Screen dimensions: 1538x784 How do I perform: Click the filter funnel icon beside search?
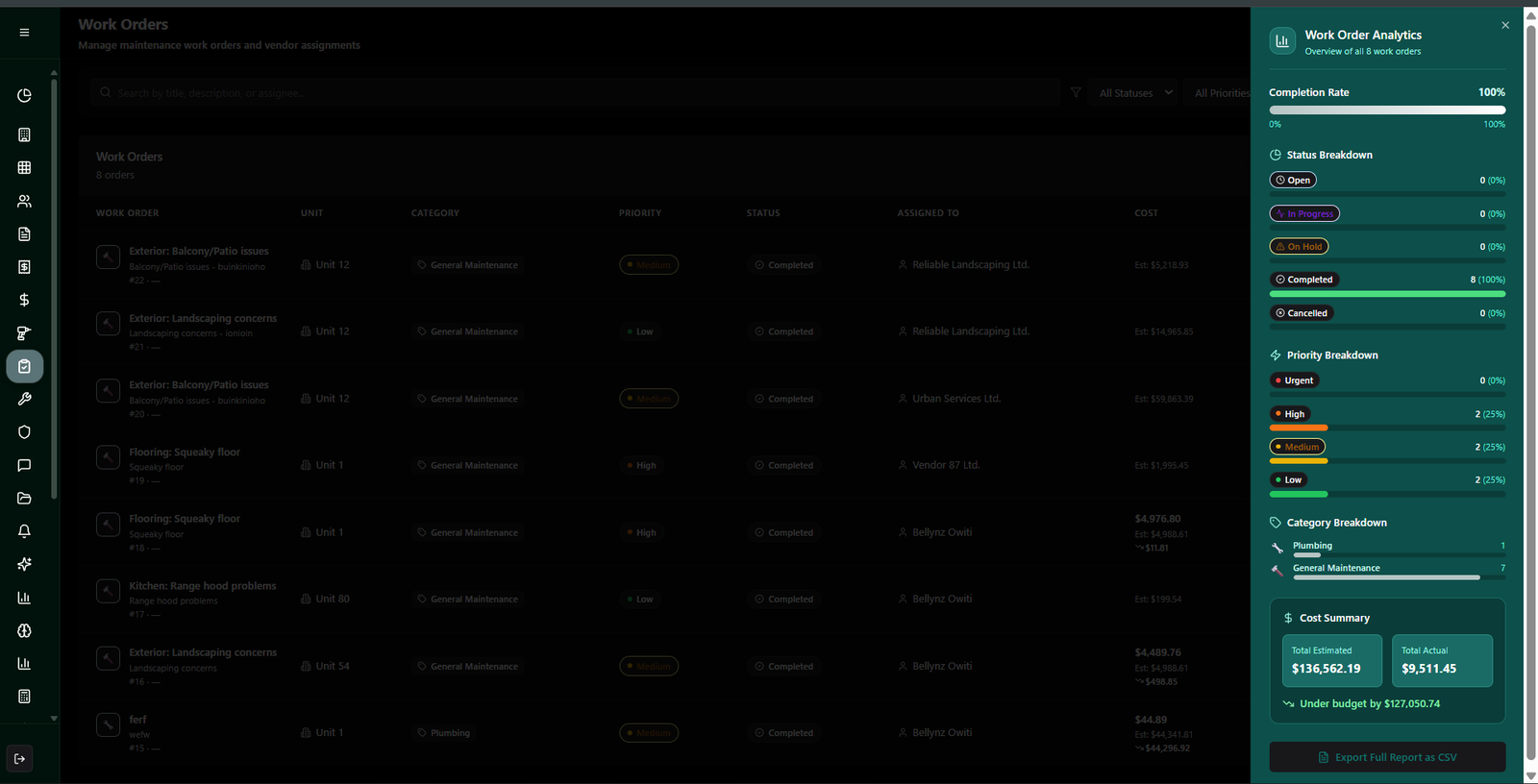pos(1076,93)
